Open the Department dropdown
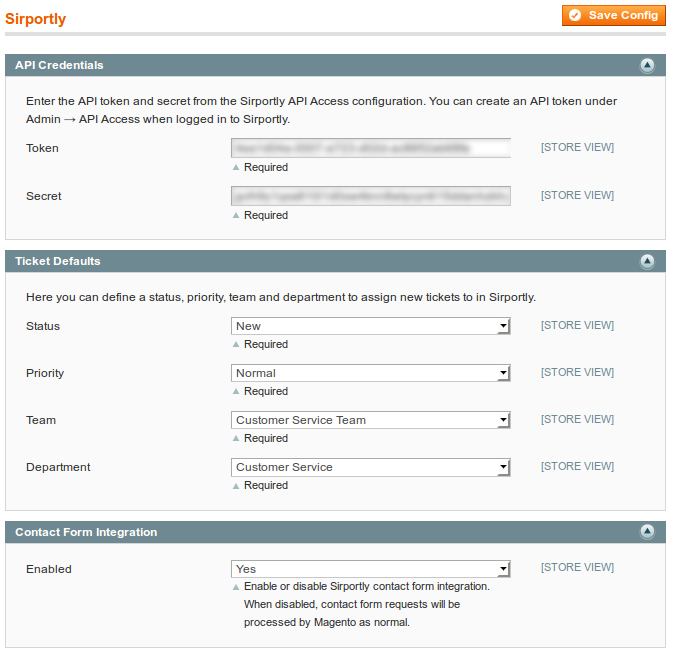 (x=371, y=467)
